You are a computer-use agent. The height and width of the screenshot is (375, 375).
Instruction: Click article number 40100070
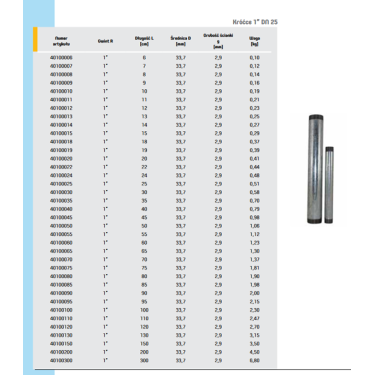coord(61,259)
